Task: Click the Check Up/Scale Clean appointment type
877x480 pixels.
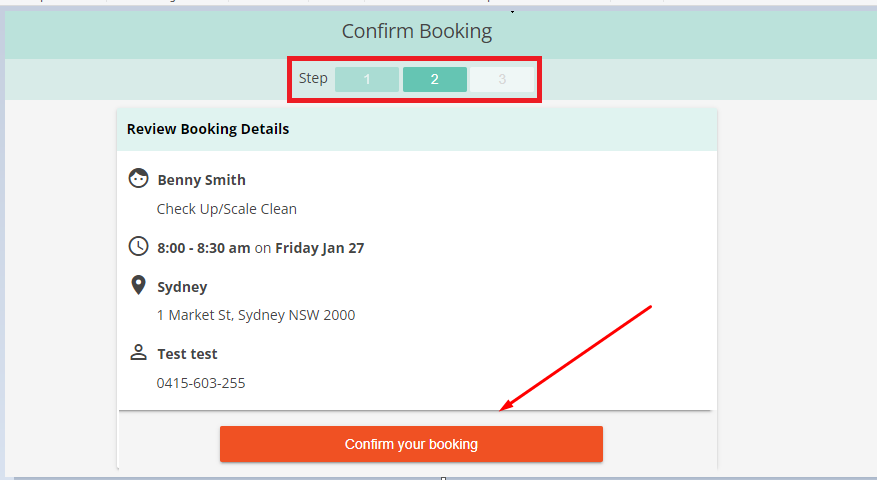Action: click(227, 209)
